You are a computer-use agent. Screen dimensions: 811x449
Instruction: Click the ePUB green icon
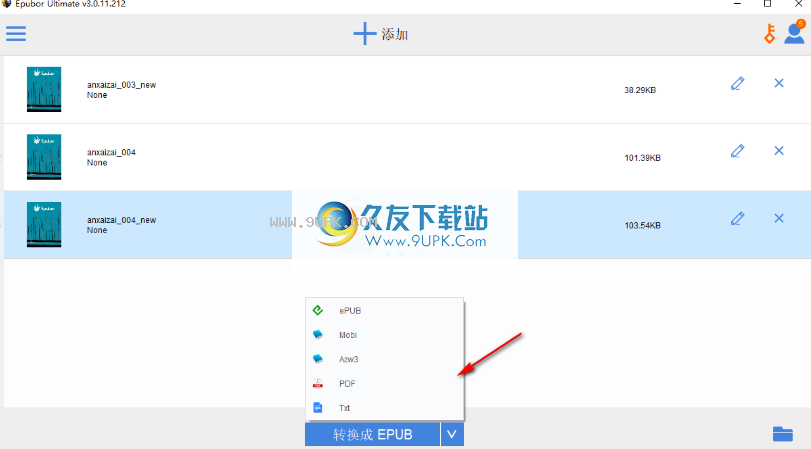(x=318, y=310)
